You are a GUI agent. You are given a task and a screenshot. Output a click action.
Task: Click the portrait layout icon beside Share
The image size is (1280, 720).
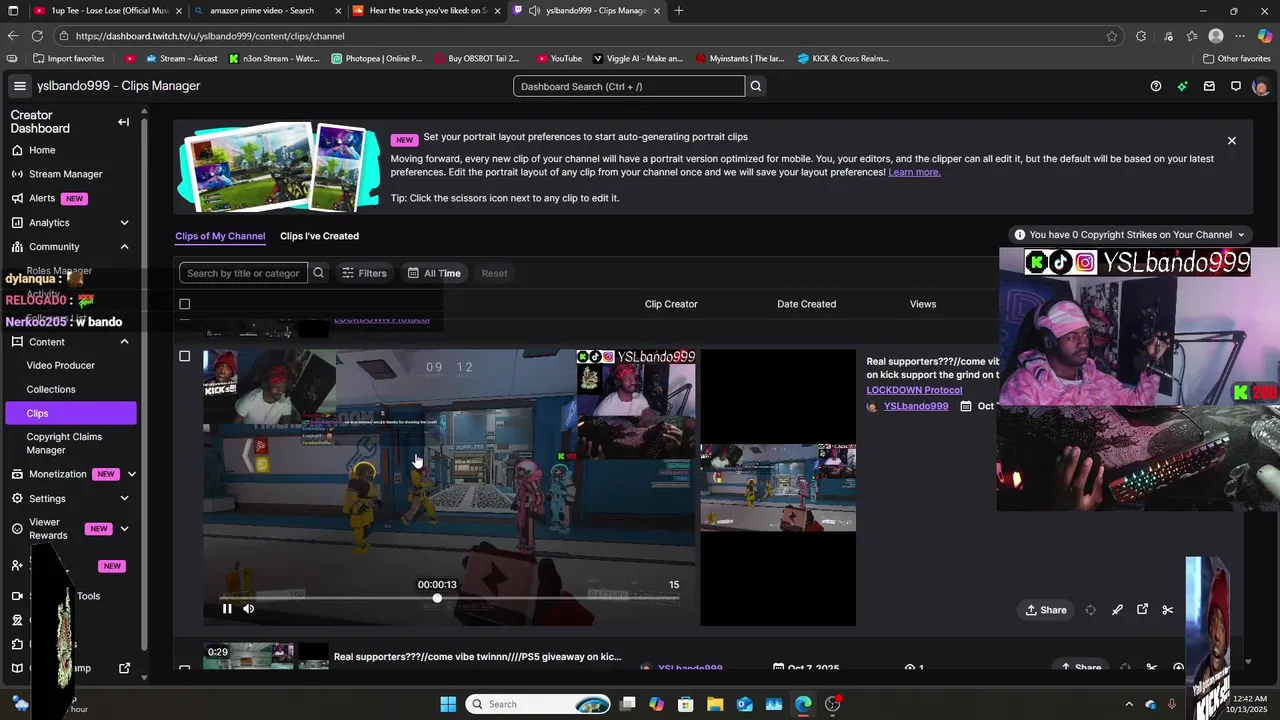point(1091,610)
